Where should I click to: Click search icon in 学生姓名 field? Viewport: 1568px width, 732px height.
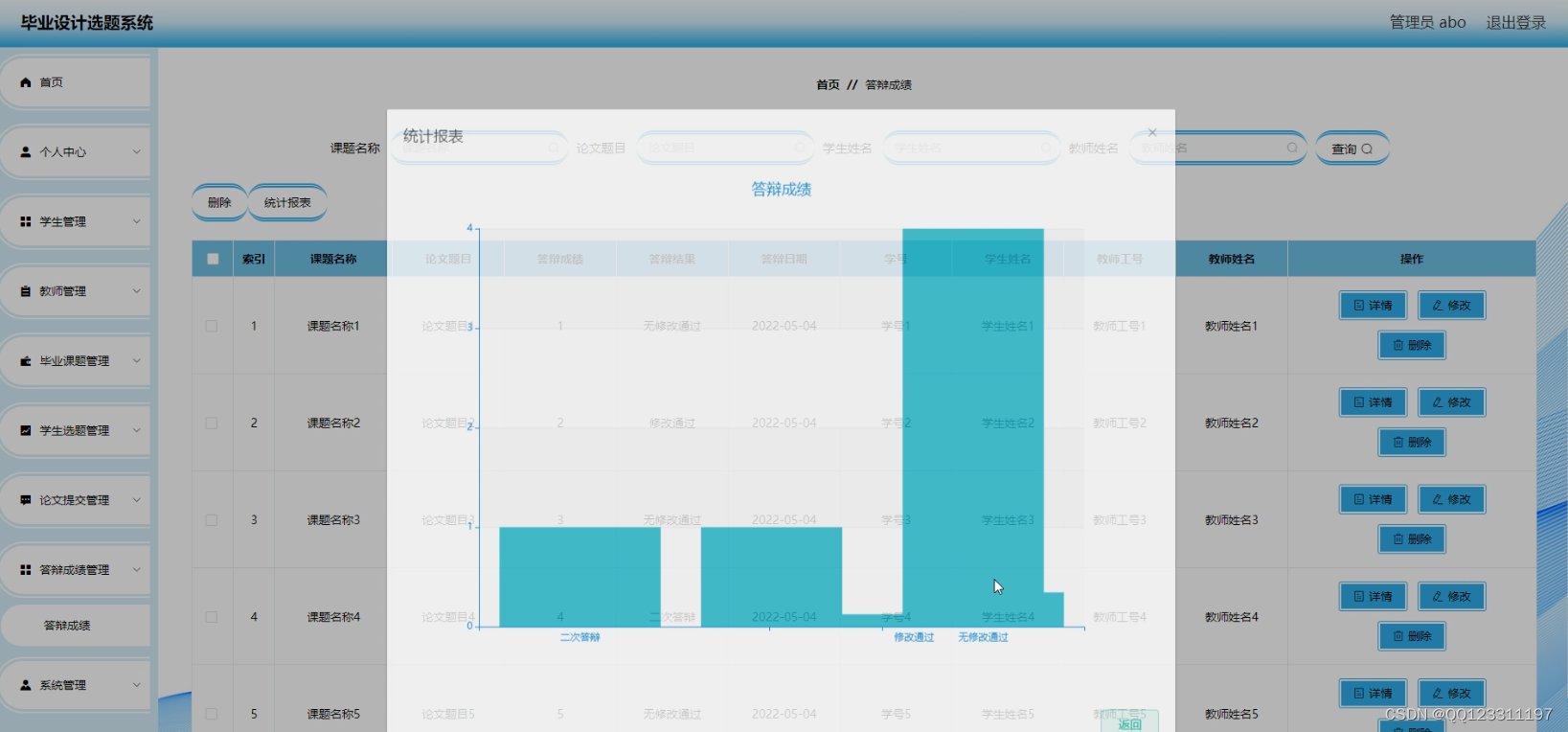[x=1046, y=148]
